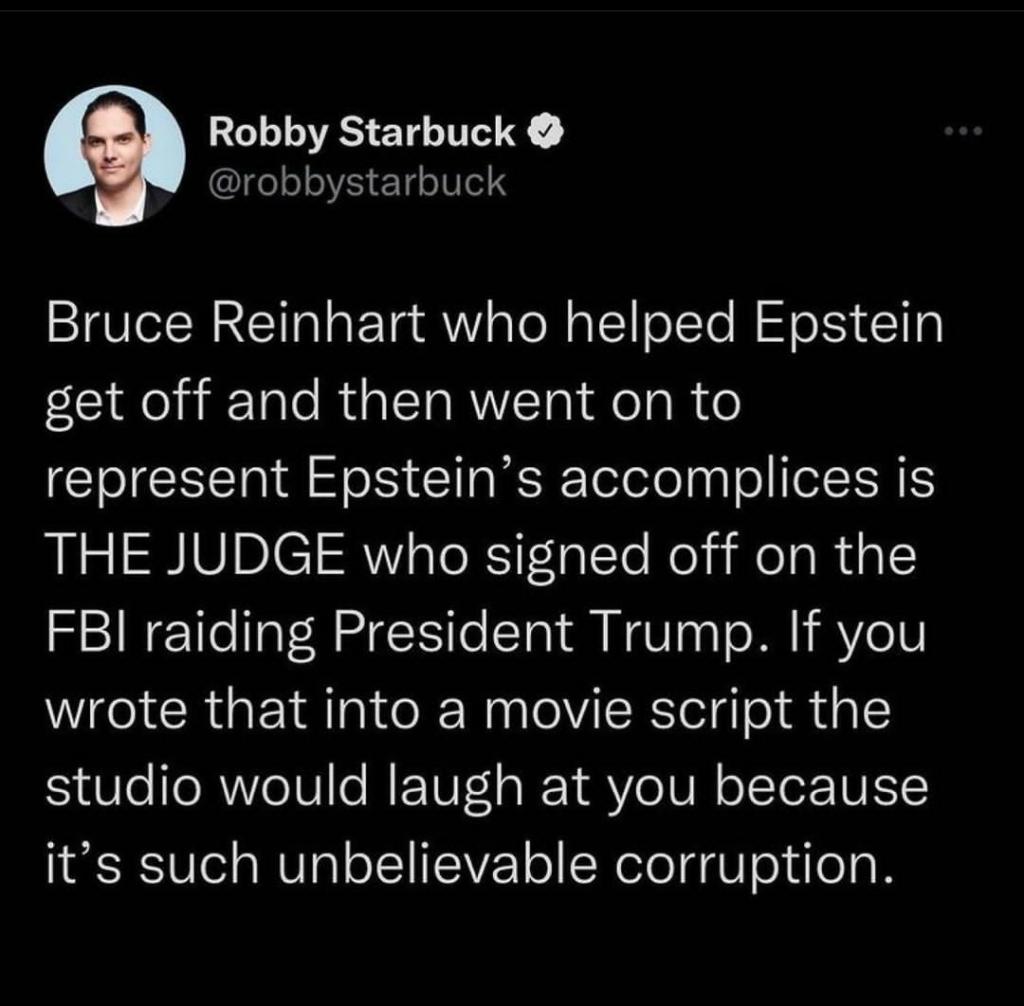Click the word "FBI" in tweet
1024x1006 pixels.
tap(80, 632)
